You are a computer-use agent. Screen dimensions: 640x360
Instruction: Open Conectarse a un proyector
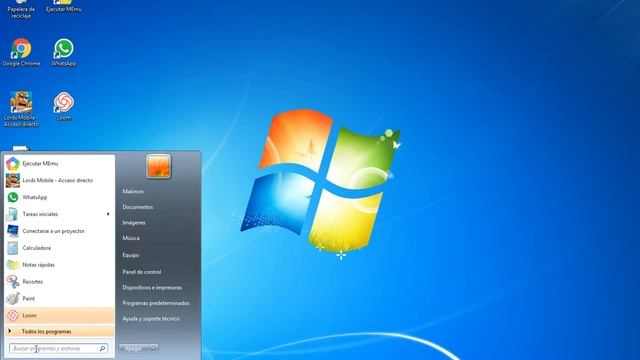pos(59,231)
